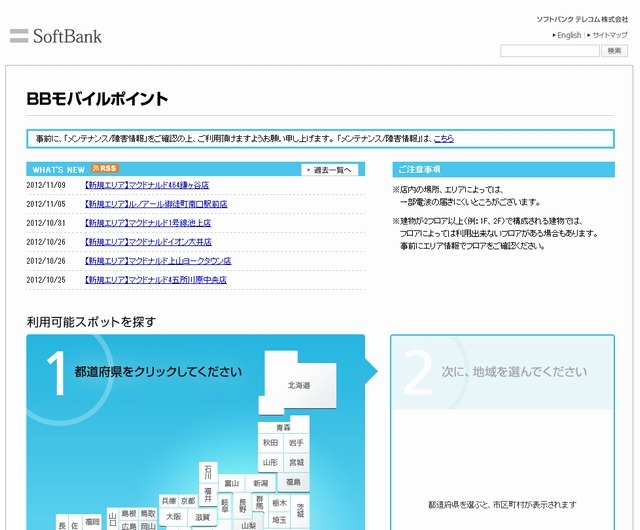The height and width of the screenshot is (530, 640).
Task: Select 宮城 prefecture tile
Action: click(x=296, y=462)
